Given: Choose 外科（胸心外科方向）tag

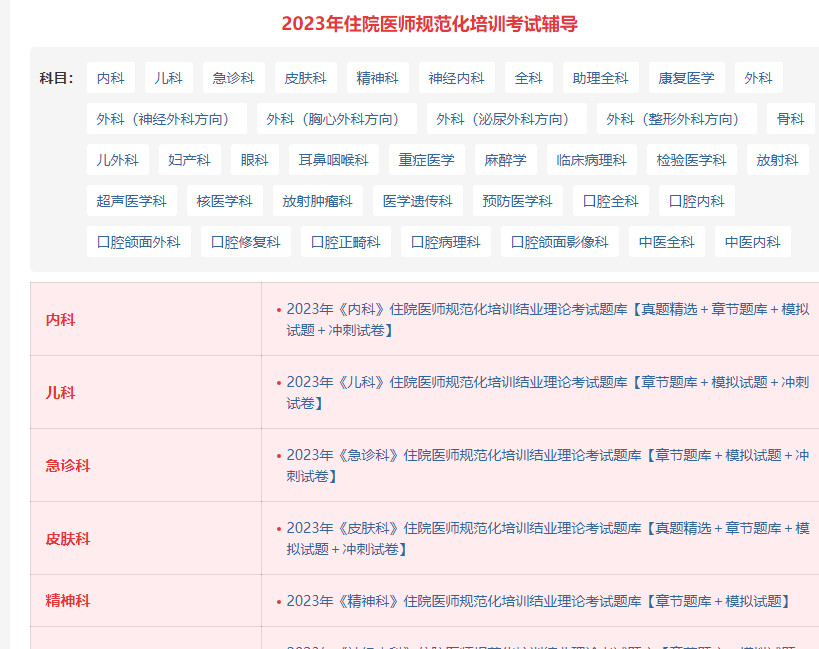Looking at the screenshot, I should tap(336, 119).
